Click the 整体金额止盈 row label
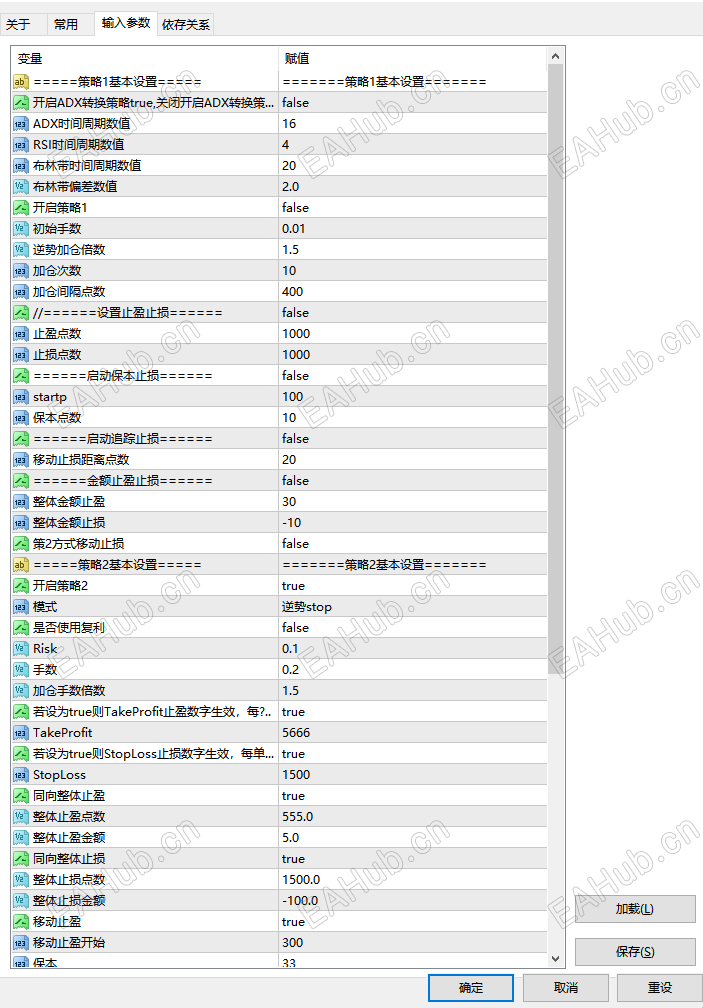The height and width of the screenshot is (1008, 703). pyautogui.click(x=69, y=502)
